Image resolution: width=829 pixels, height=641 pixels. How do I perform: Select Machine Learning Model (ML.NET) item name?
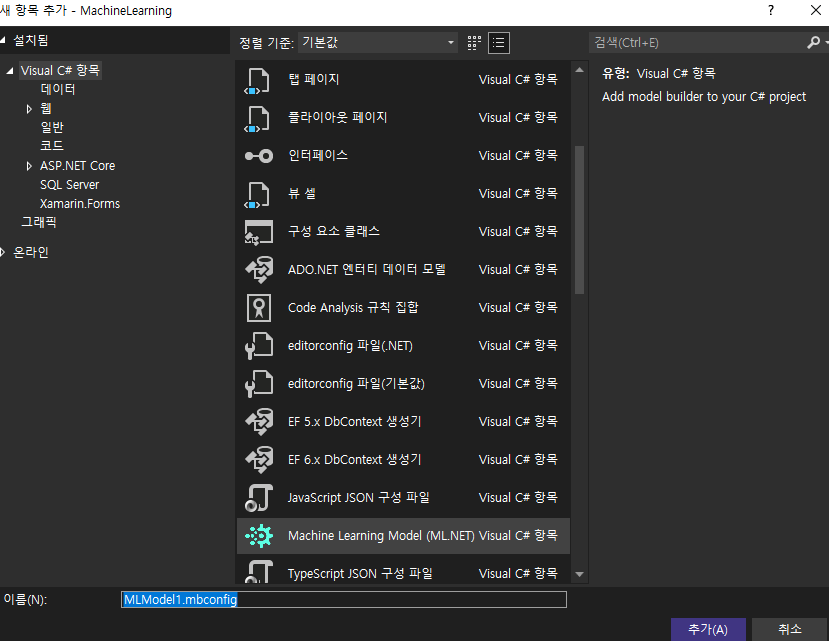(381, 536)
